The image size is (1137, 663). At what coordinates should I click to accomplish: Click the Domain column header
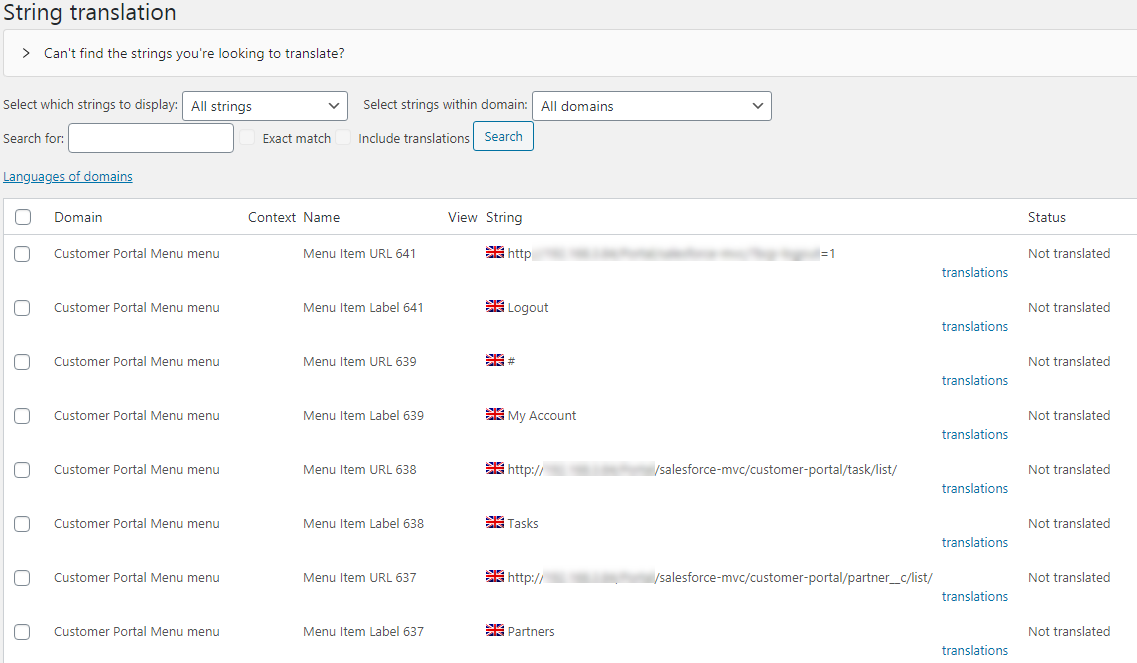[78, 217]
